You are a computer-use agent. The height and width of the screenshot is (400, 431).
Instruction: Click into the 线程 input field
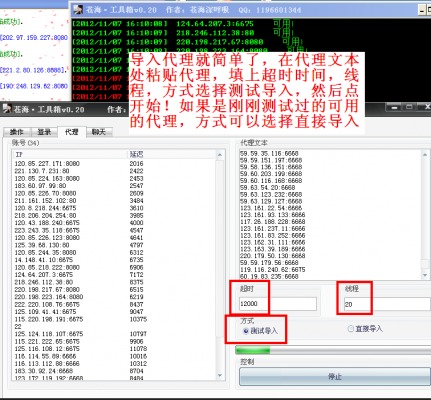[x=387, y=304]
